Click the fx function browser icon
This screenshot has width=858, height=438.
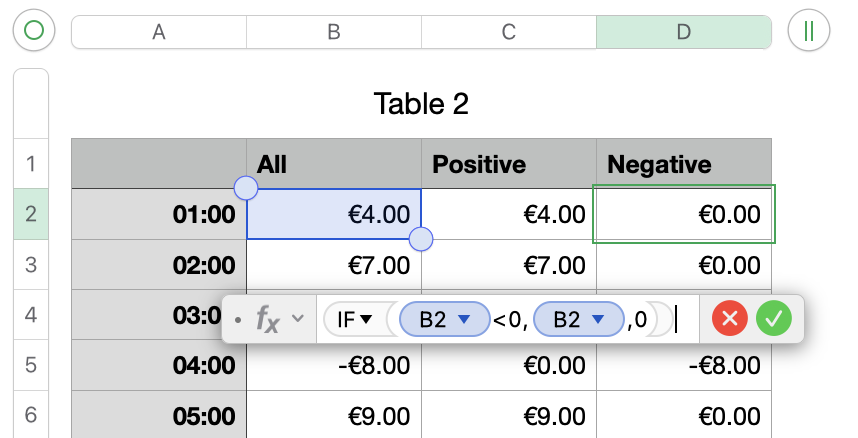click(269, 319)
